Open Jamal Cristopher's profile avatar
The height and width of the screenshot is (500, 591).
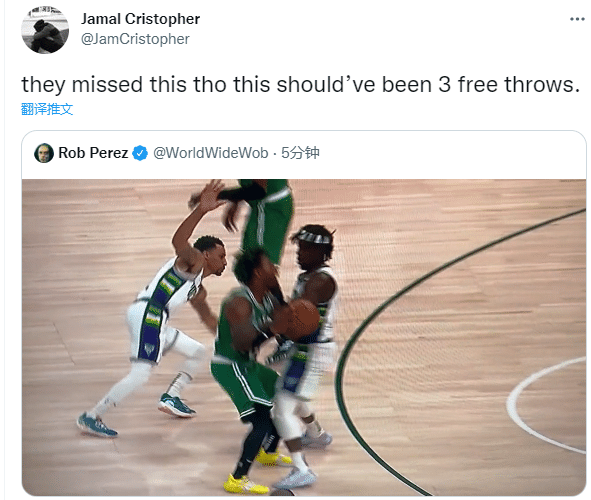[45, 30]
